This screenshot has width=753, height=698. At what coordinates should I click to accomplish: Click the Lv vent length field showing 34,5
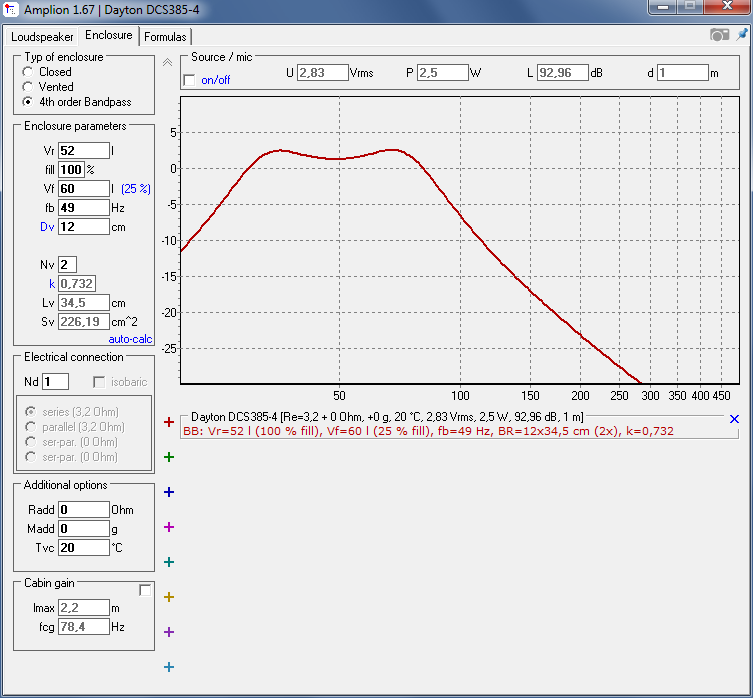tap(84, 303)
